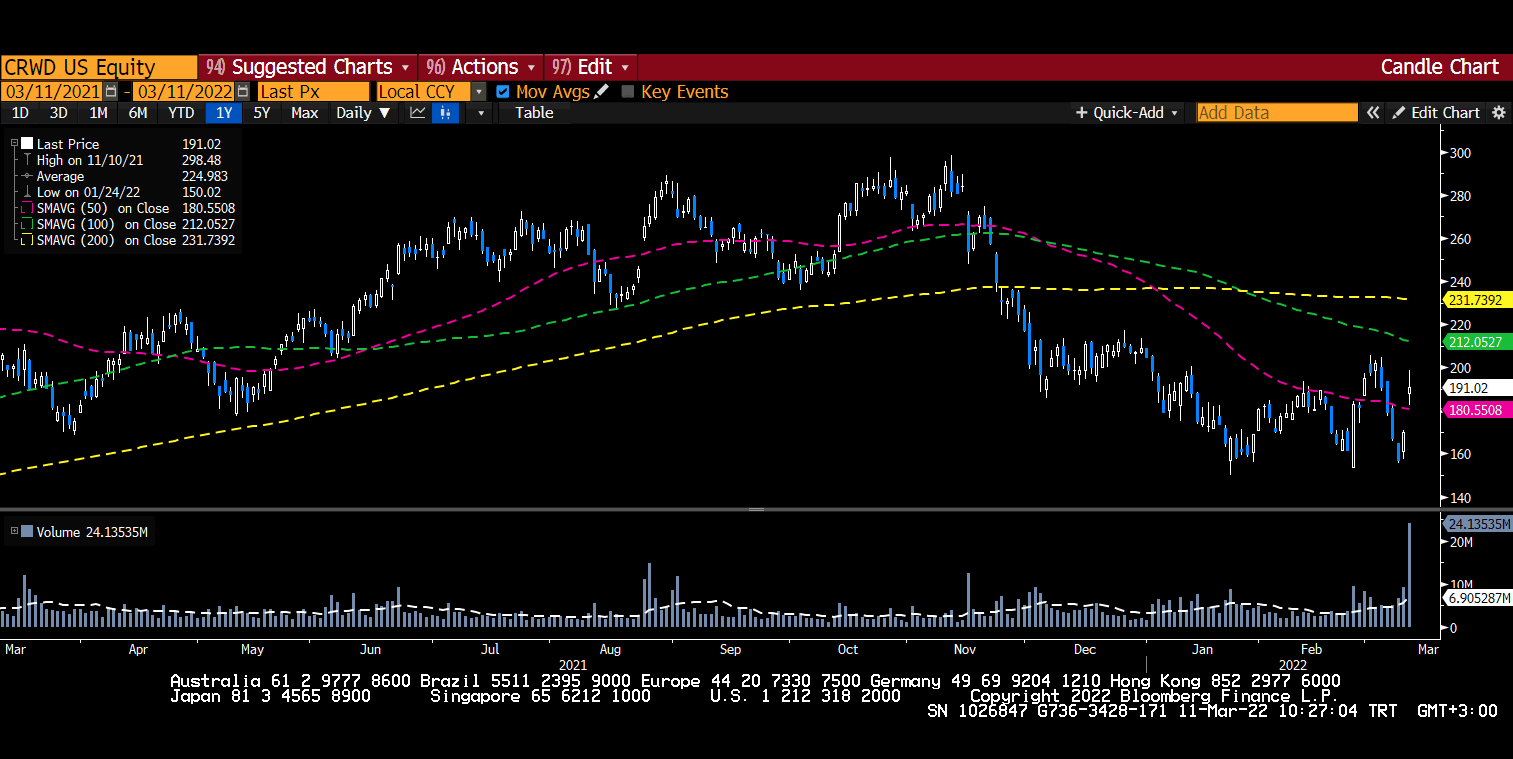
Task: Open the Edit dropdown menu
Action: (591, 67)
